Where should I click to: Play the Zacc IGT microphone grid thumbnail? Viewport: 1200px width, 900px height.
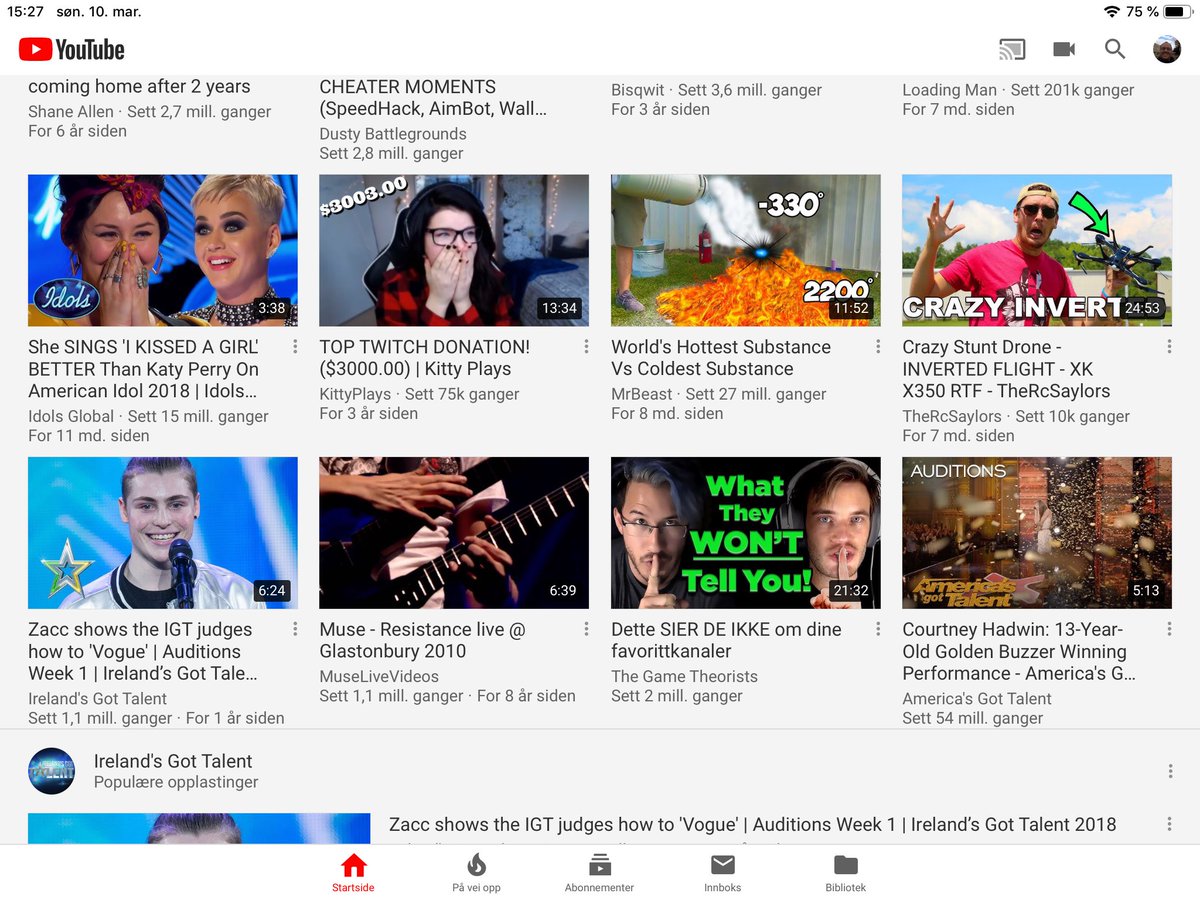pyautogui.click(x=163, y=533)
